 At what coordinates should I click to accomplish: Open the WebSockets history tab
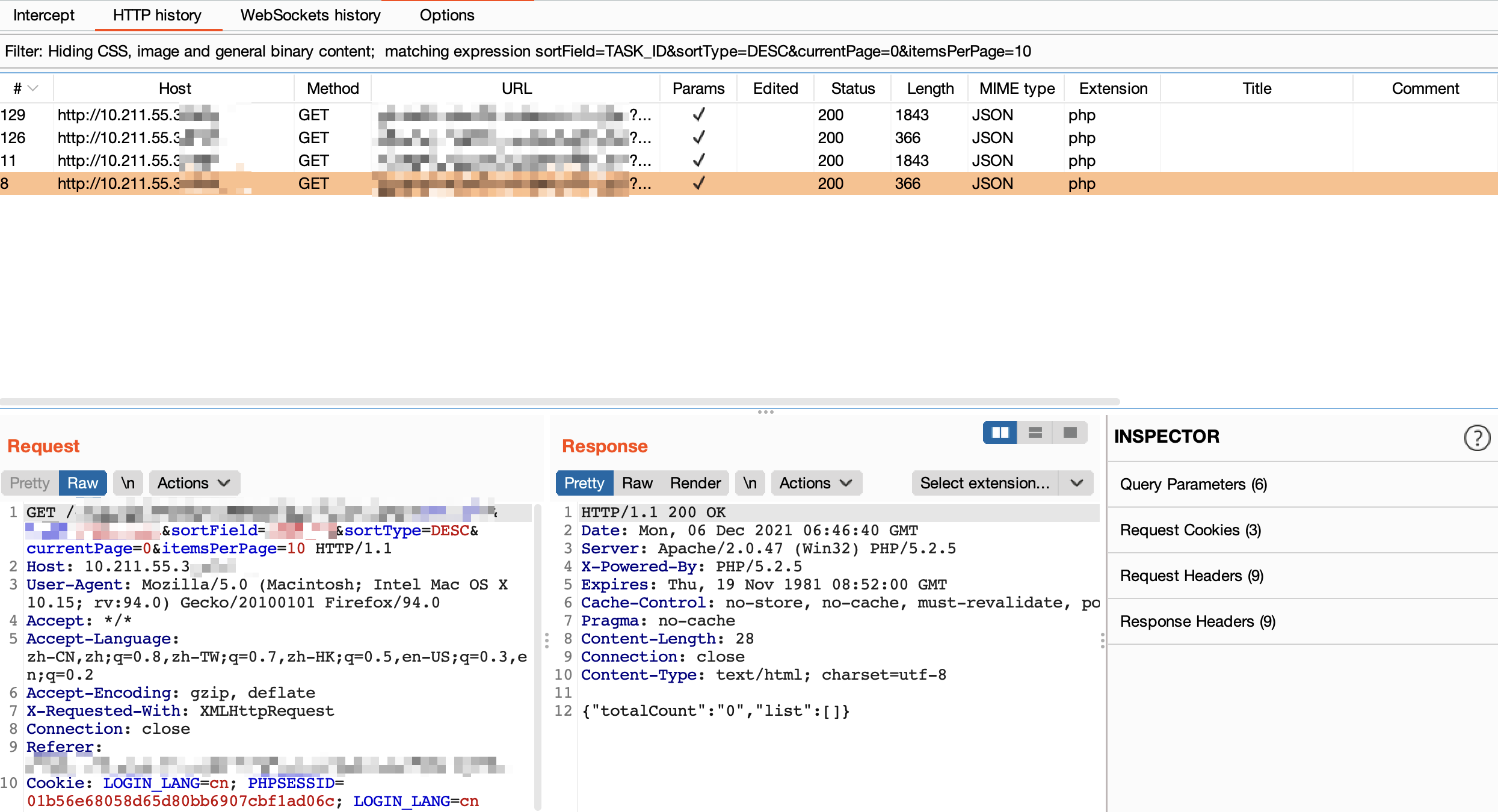point(310,15)
